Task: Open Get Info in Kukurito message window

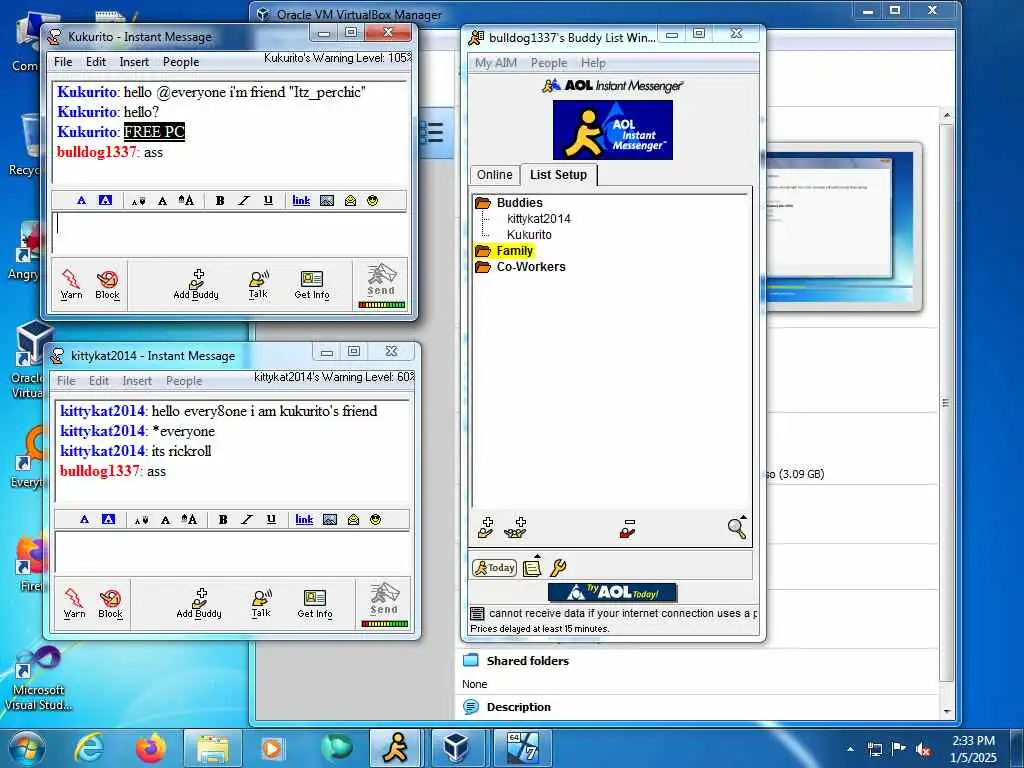Action: point(312,284)
